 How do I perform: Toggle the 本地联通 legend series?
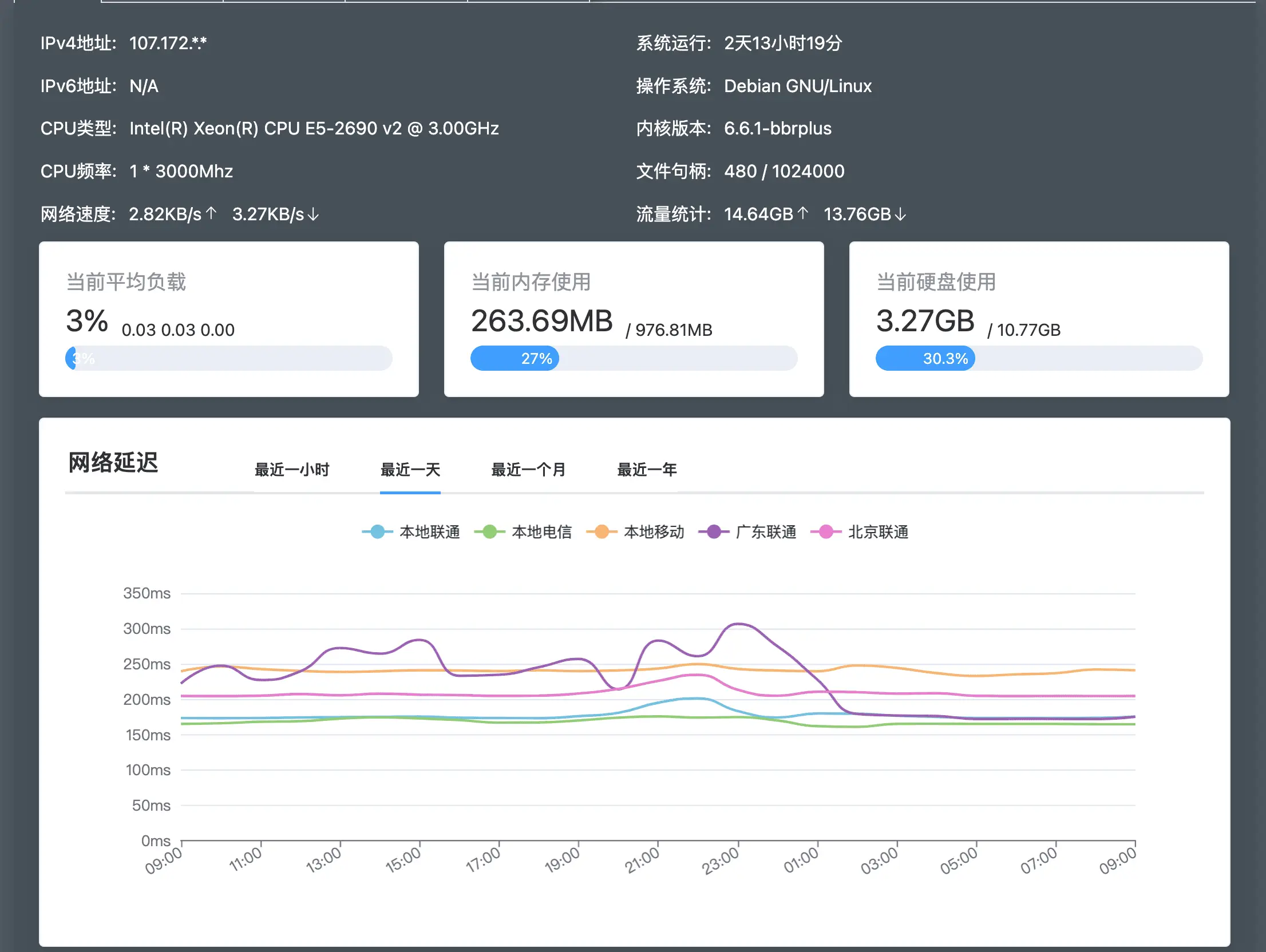(429, 532)
